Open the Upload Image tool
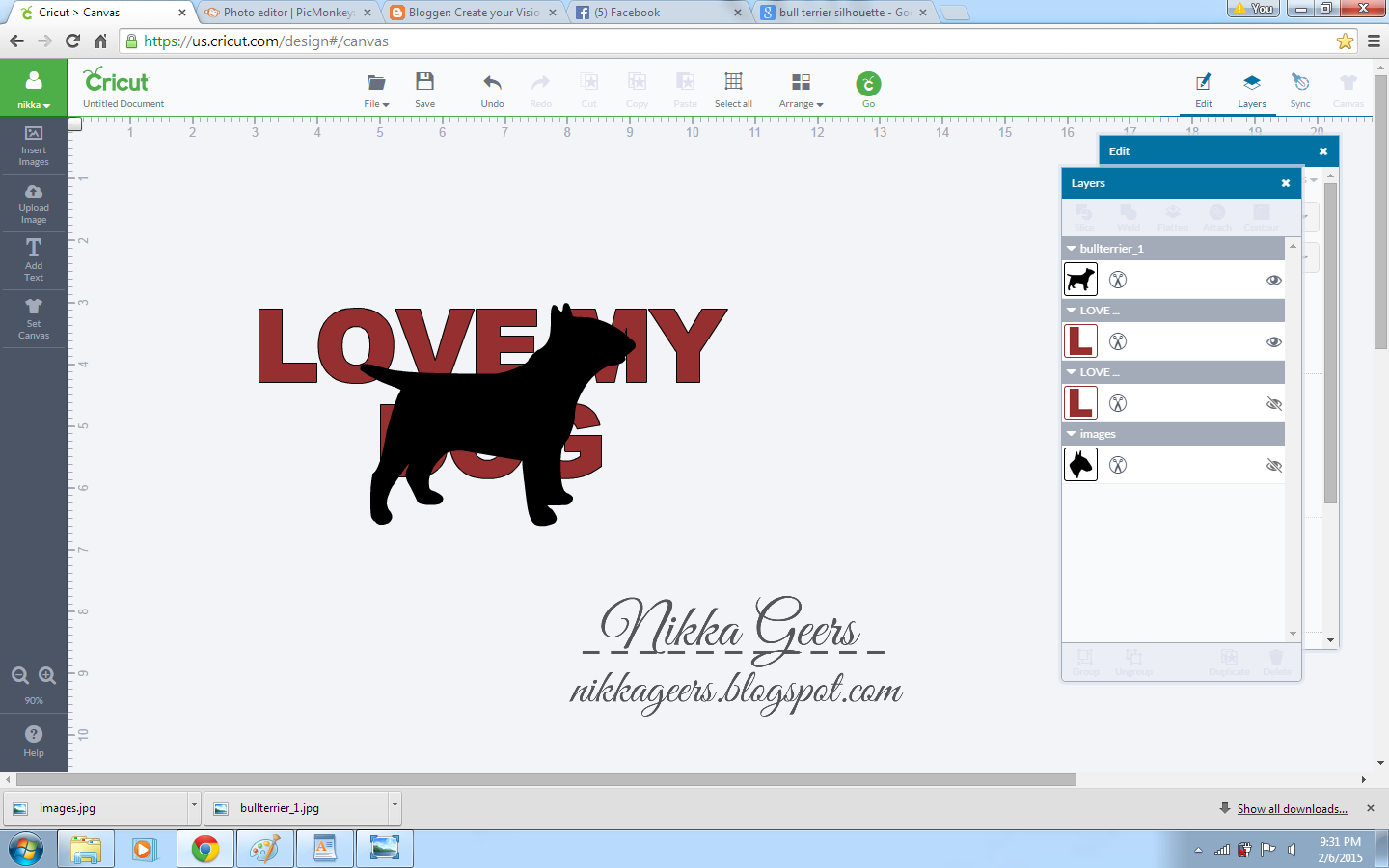This screenshot has width=1389, height=868. coord(34,203)
